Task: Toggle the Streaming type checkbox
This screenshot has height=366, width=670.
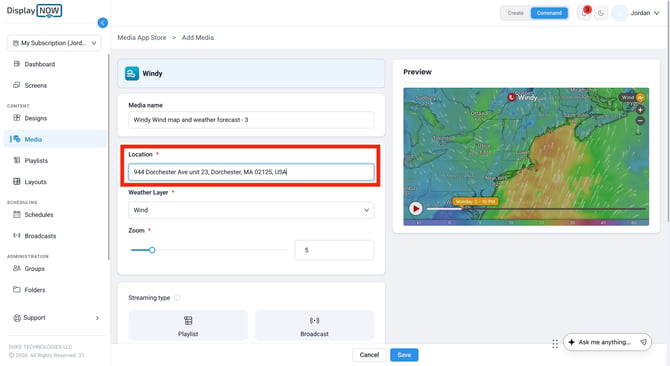Action: tap(177, 298)
